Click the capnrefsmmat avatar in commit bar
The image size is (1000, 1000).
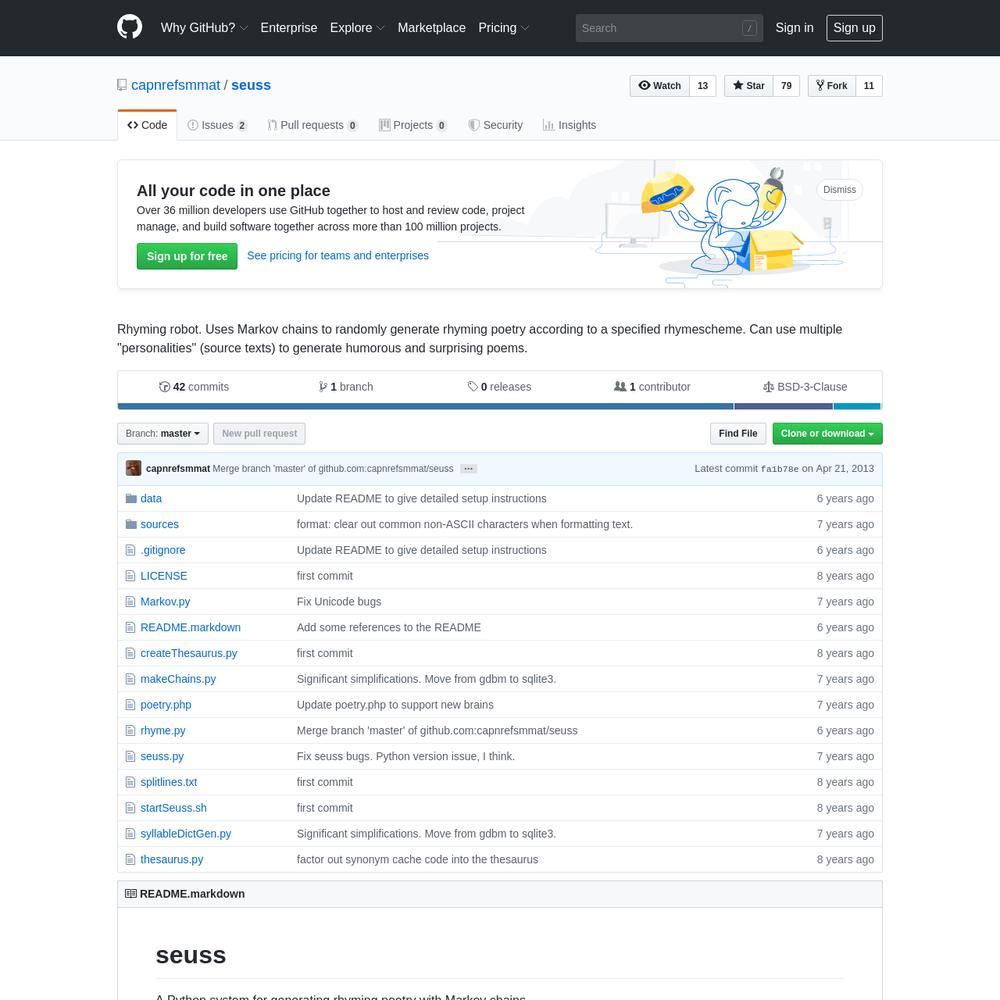point(133,468)
